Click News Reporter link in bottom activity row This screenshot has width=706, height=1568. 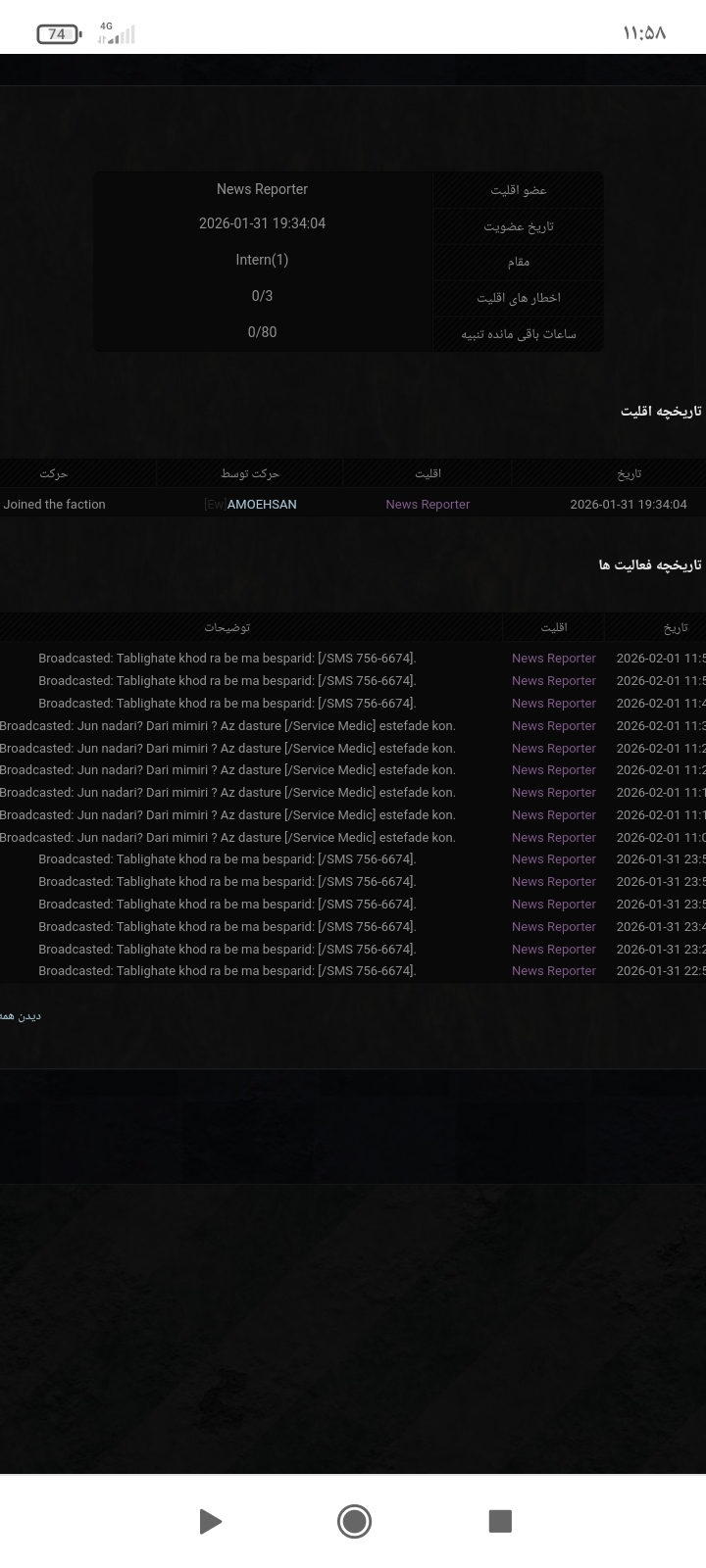coord(553,971)
